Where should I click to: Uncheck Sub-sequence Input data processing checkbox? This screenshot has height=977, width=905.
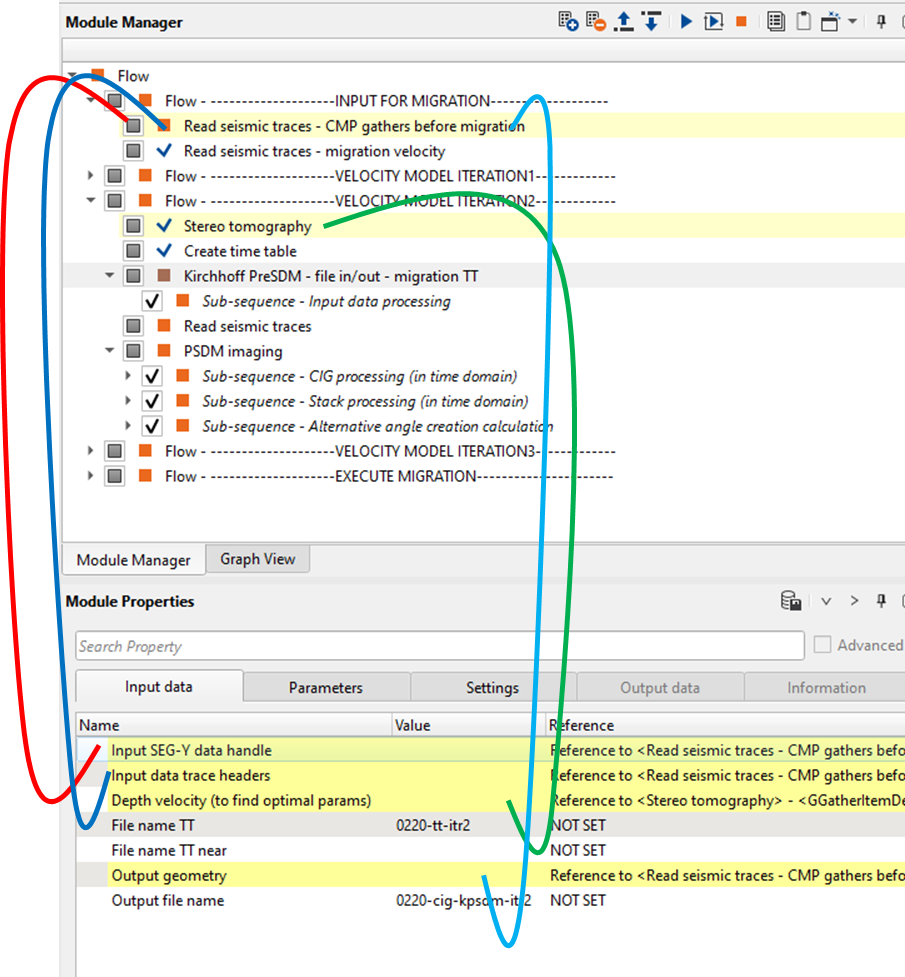[x=152, y=301]
